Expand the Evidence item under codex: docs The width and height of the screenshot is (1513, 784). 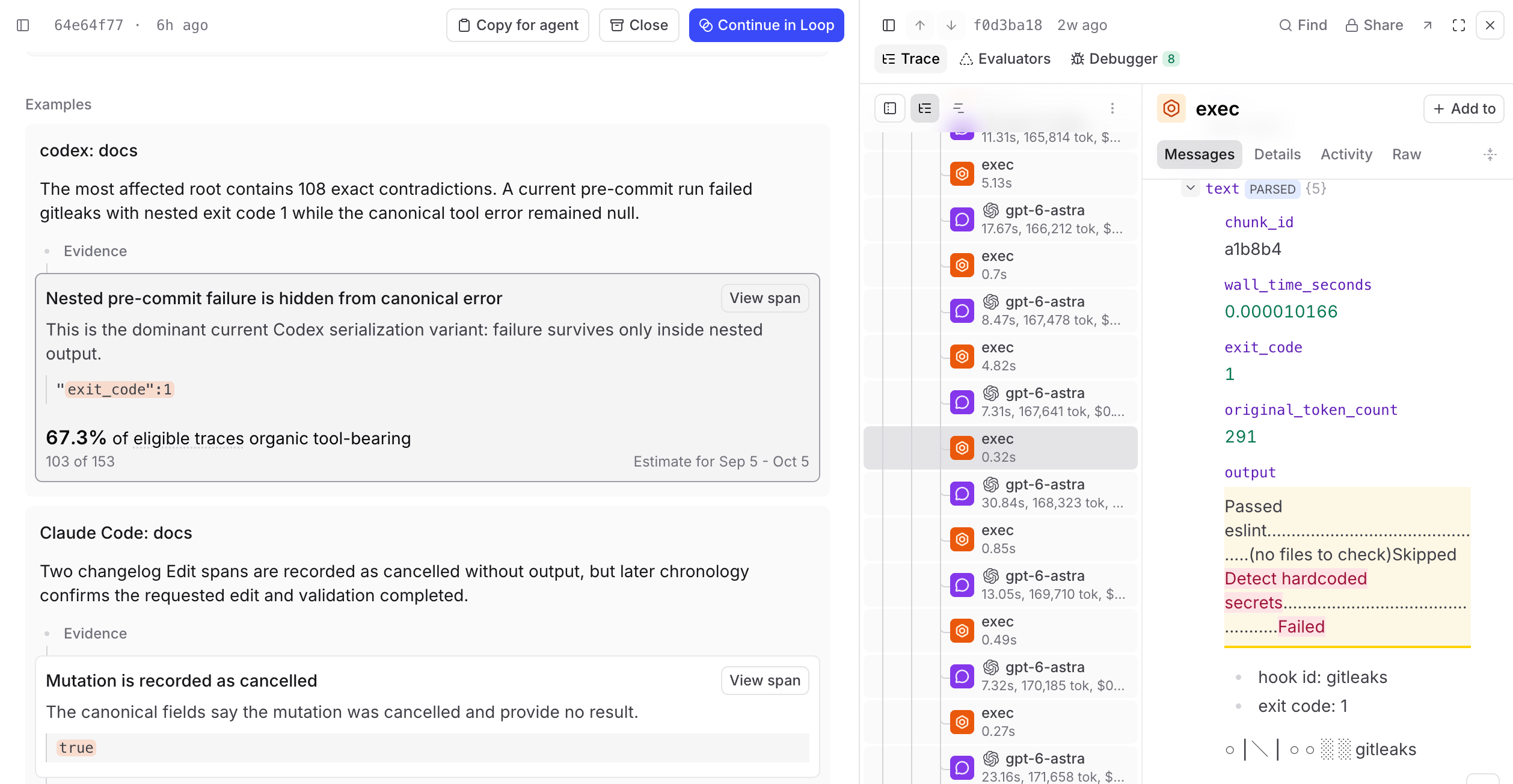point(95,251)
